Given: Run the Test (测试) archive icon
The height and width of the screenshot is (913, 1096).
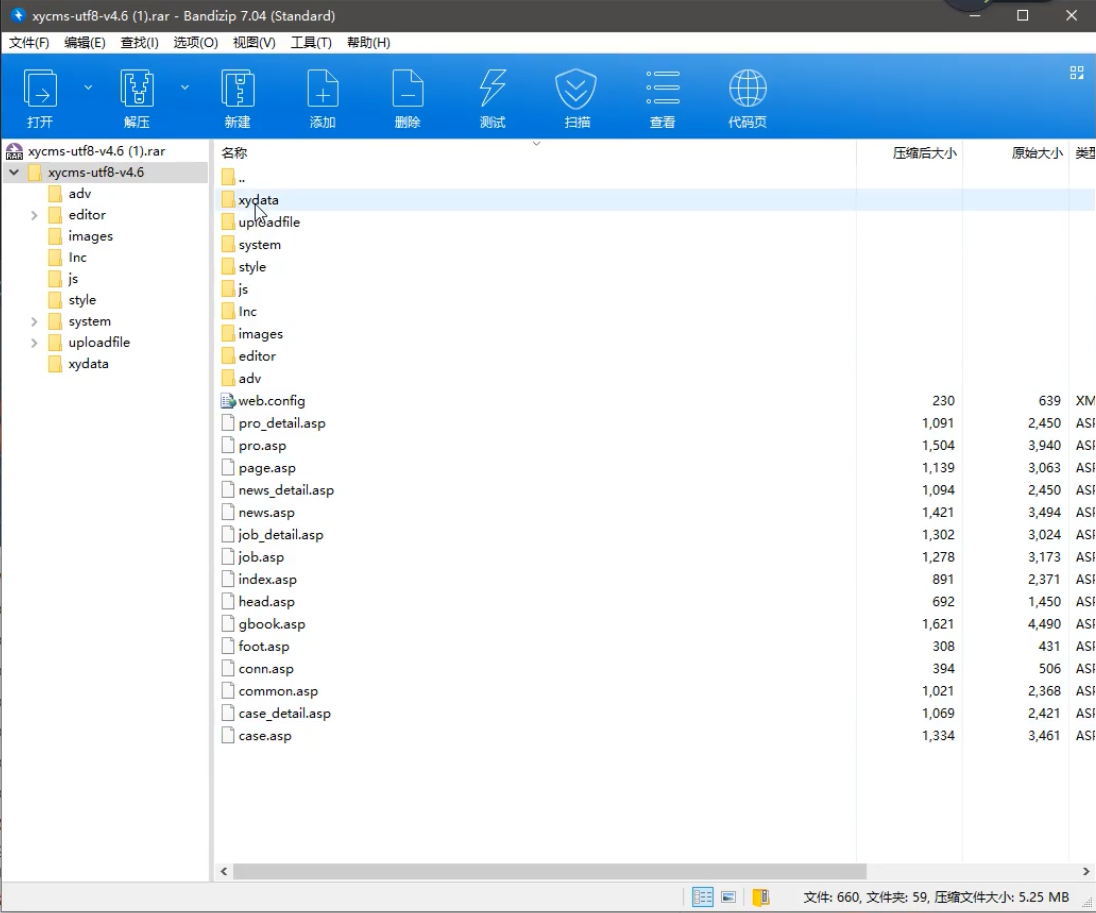Looking at the screenshot, I should coord(492,90).
